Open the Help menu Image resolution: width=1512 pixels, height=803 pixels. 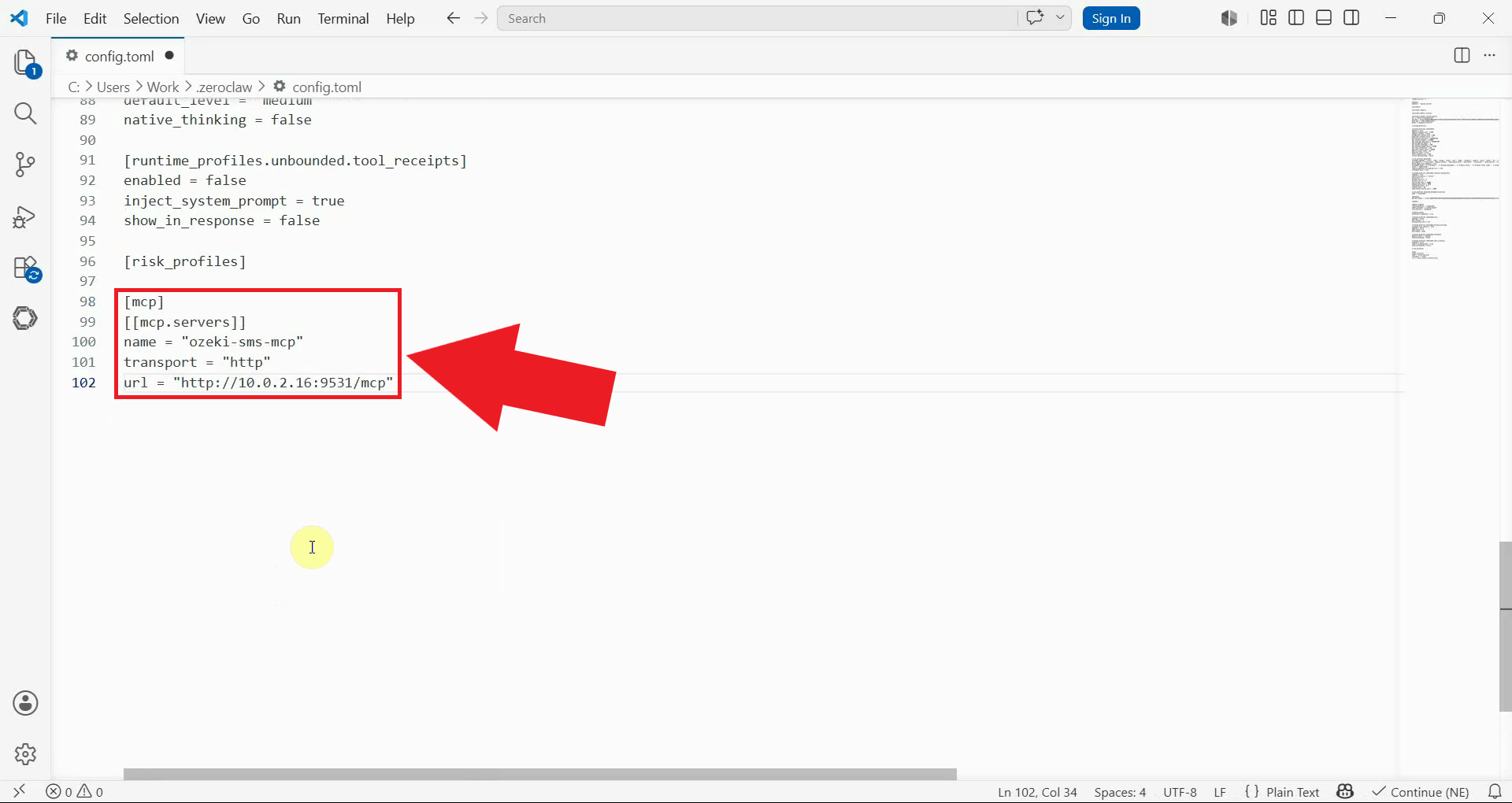[400, 18]
